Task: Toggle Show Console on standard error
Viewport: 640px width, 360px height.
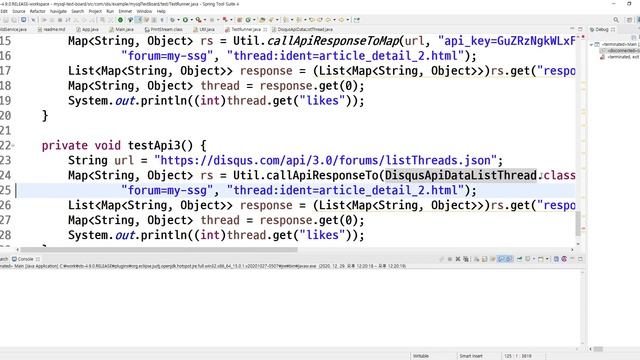Action: (509, 259)
